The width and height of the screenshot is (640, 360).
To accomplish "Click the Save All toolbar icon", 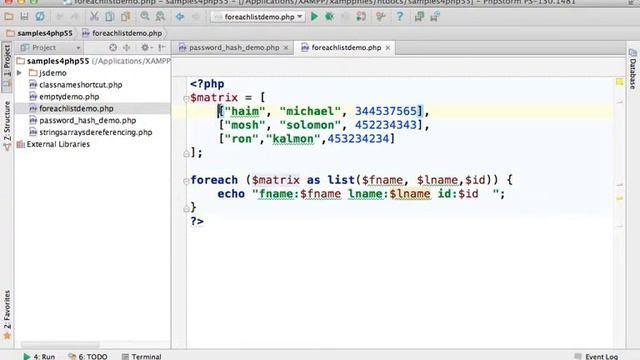I will coord(24,17).
